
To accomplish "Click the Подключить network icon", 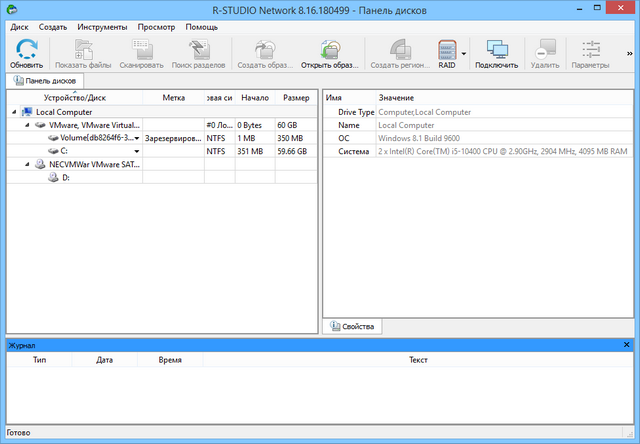I will pyautogui.click(x=497, y=50).
